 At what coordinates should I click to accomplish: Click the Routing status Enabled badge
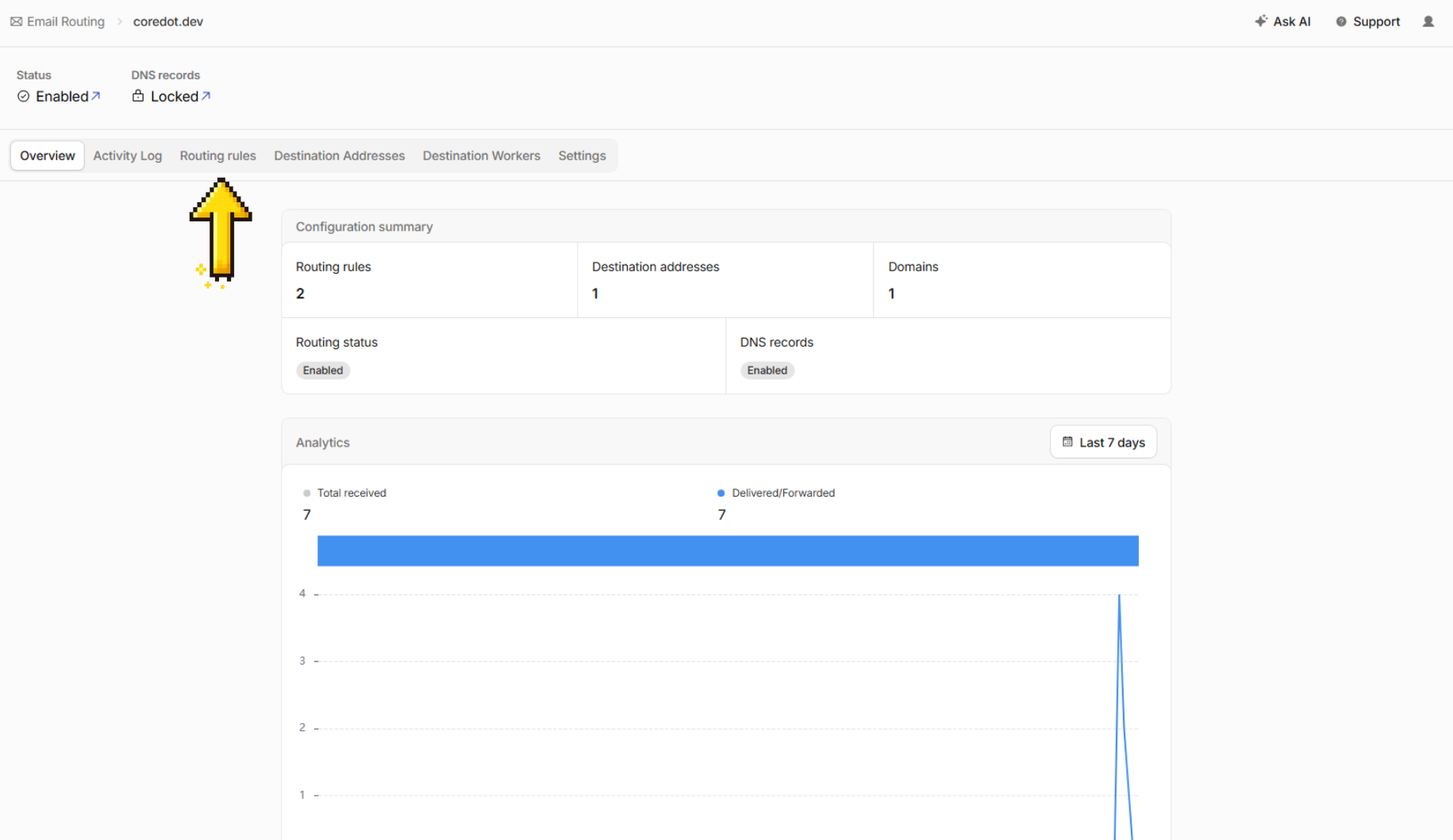(323, 370)
